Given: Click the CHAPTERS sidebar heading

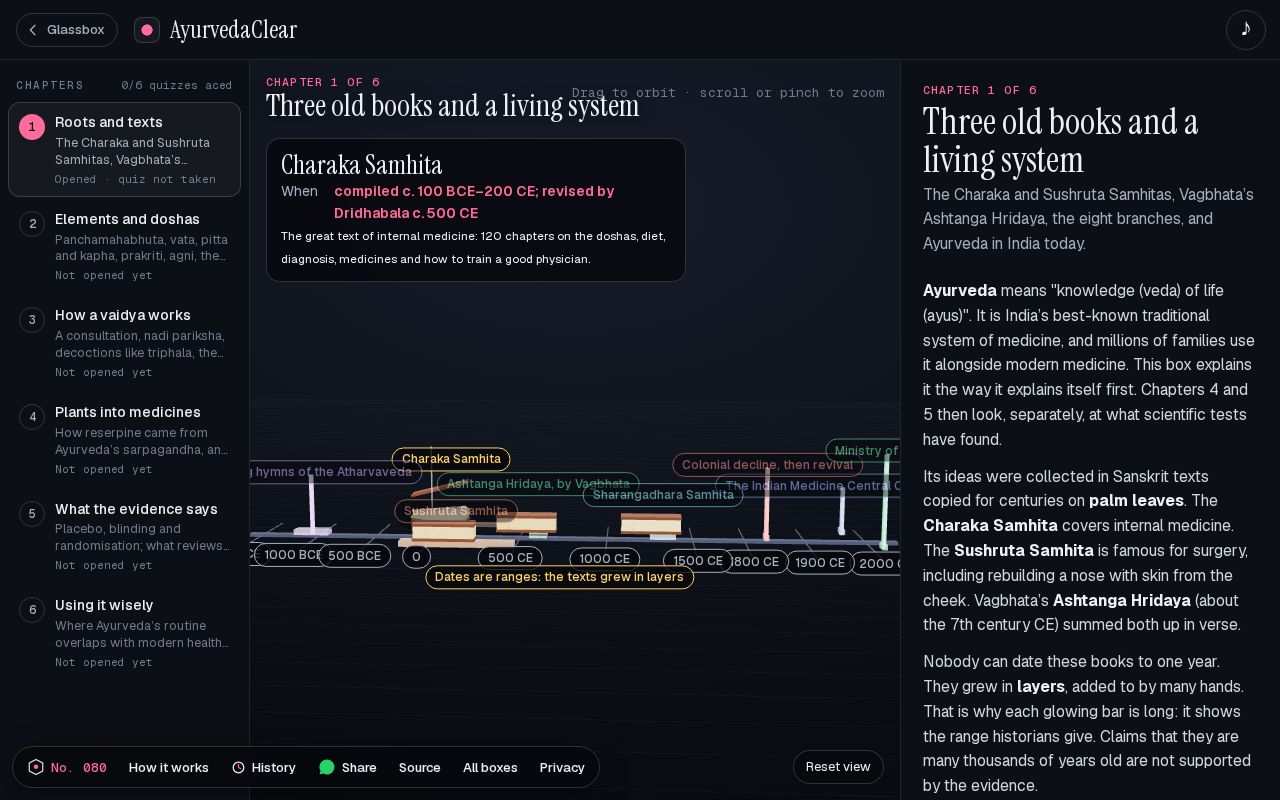Looking at the screenshot, I should 50,86.
